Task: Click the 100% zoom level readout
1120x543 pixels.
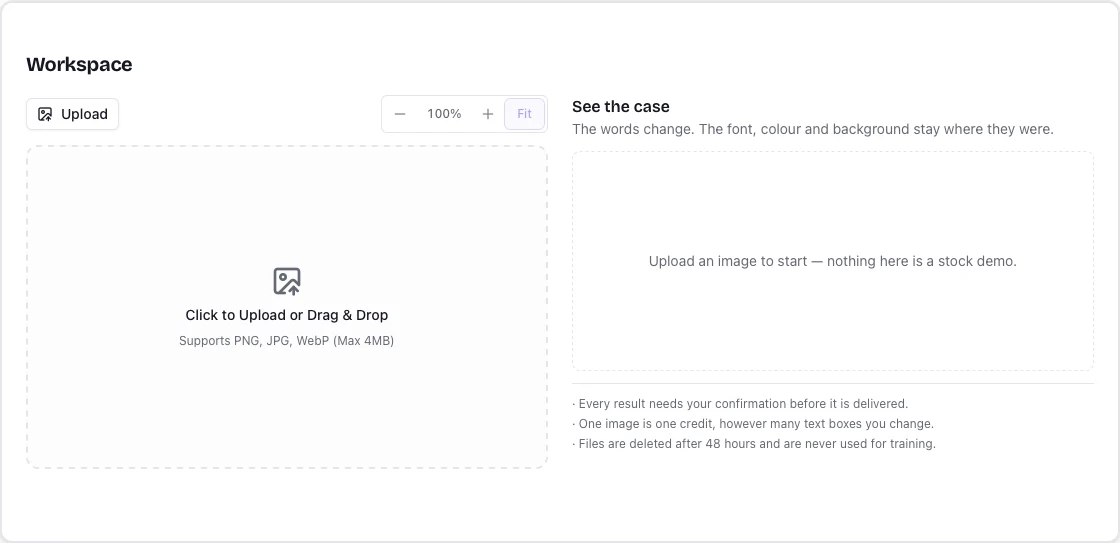Action: (444, 114)
